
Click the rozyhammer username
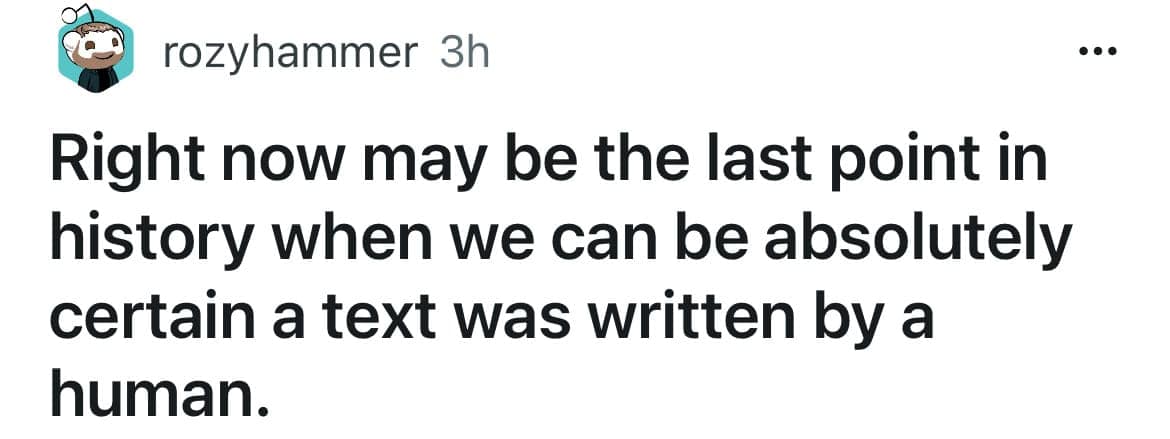(x=290, y=53)
